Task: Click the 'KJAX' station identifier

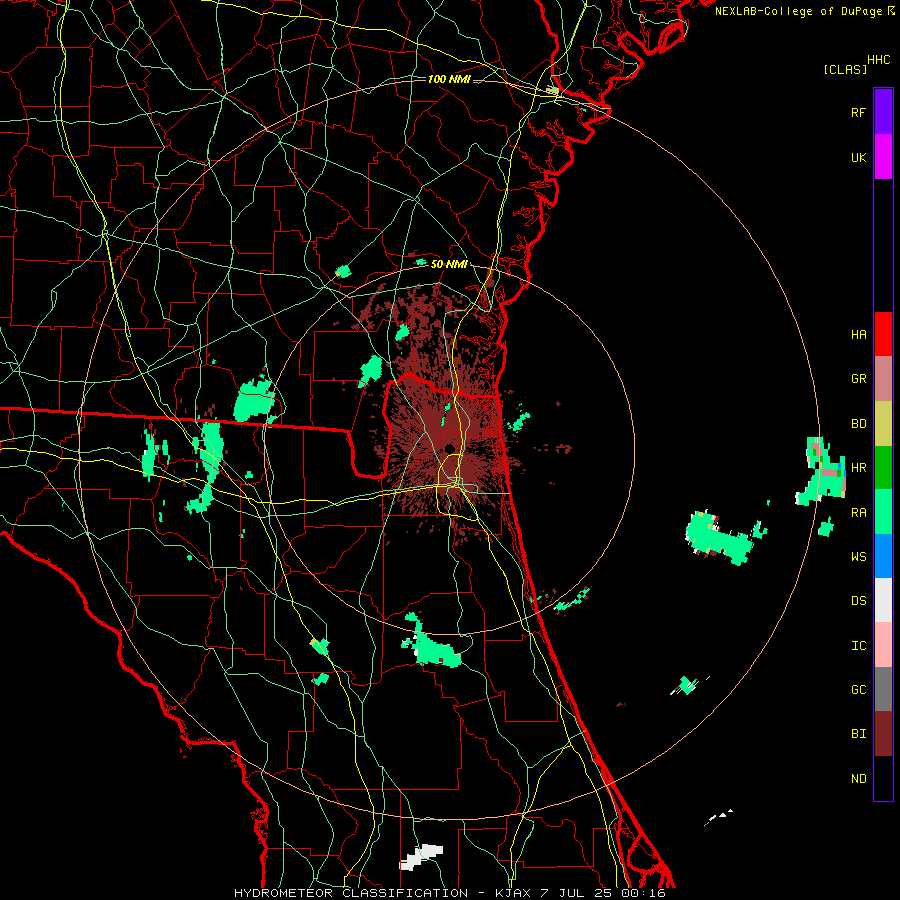Action: click(513, 893)
